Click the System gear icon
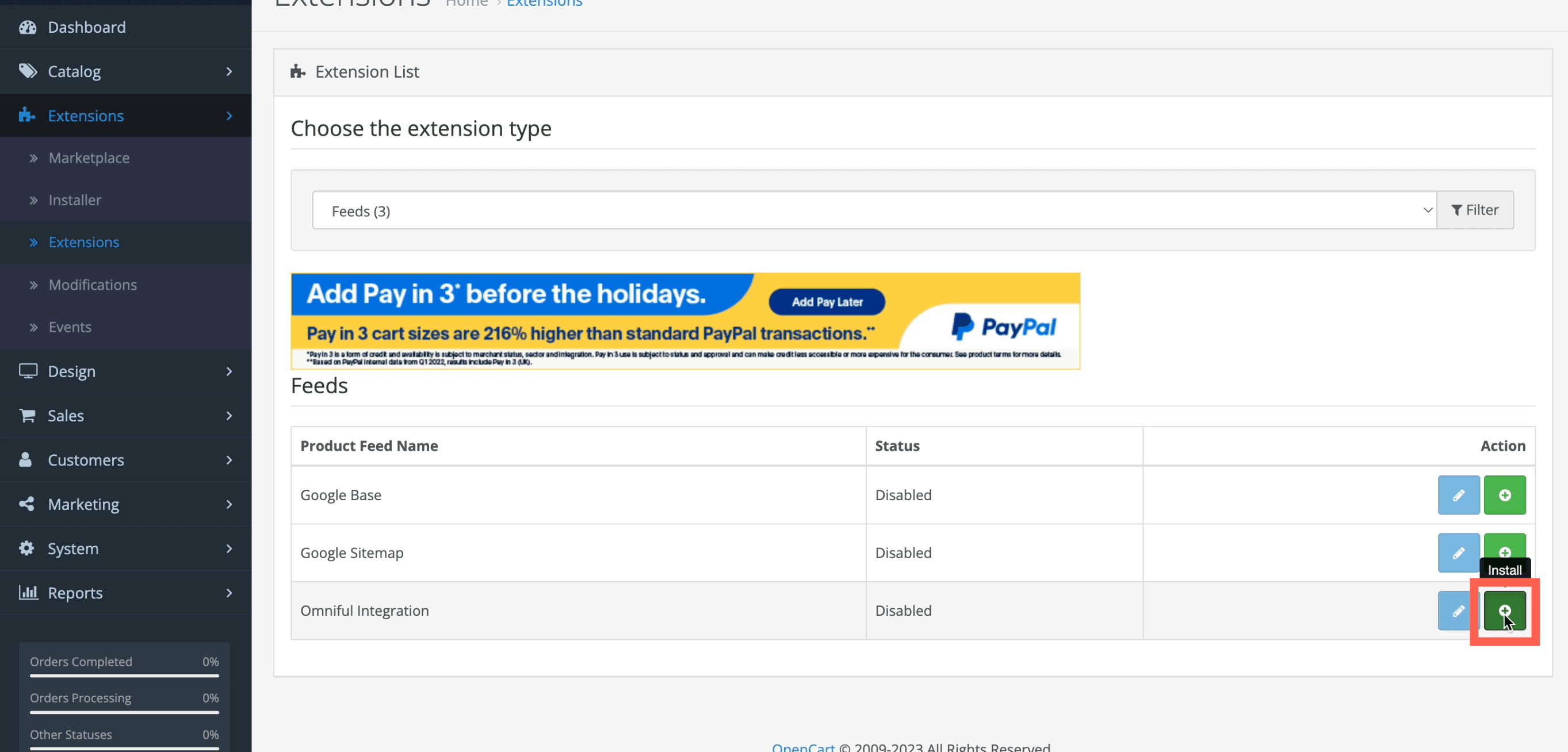This screenshot has width=1568, height=752. tap(27, 548)
